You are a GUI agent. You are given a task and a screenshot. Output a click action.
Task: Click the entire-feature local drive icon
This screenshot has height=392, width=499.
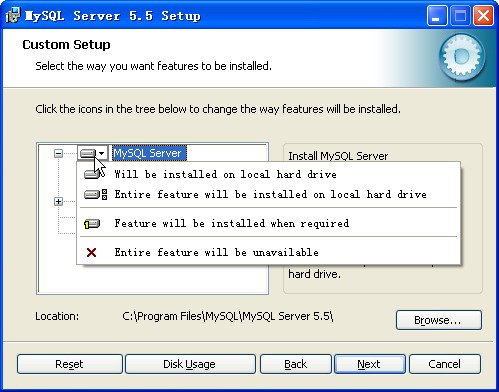pos(95,194)
